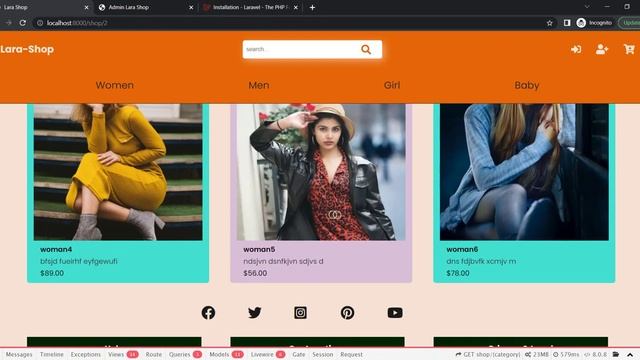Click inside the search input field
This screenshot has height=360, width=640.
(x=301, y=49)
